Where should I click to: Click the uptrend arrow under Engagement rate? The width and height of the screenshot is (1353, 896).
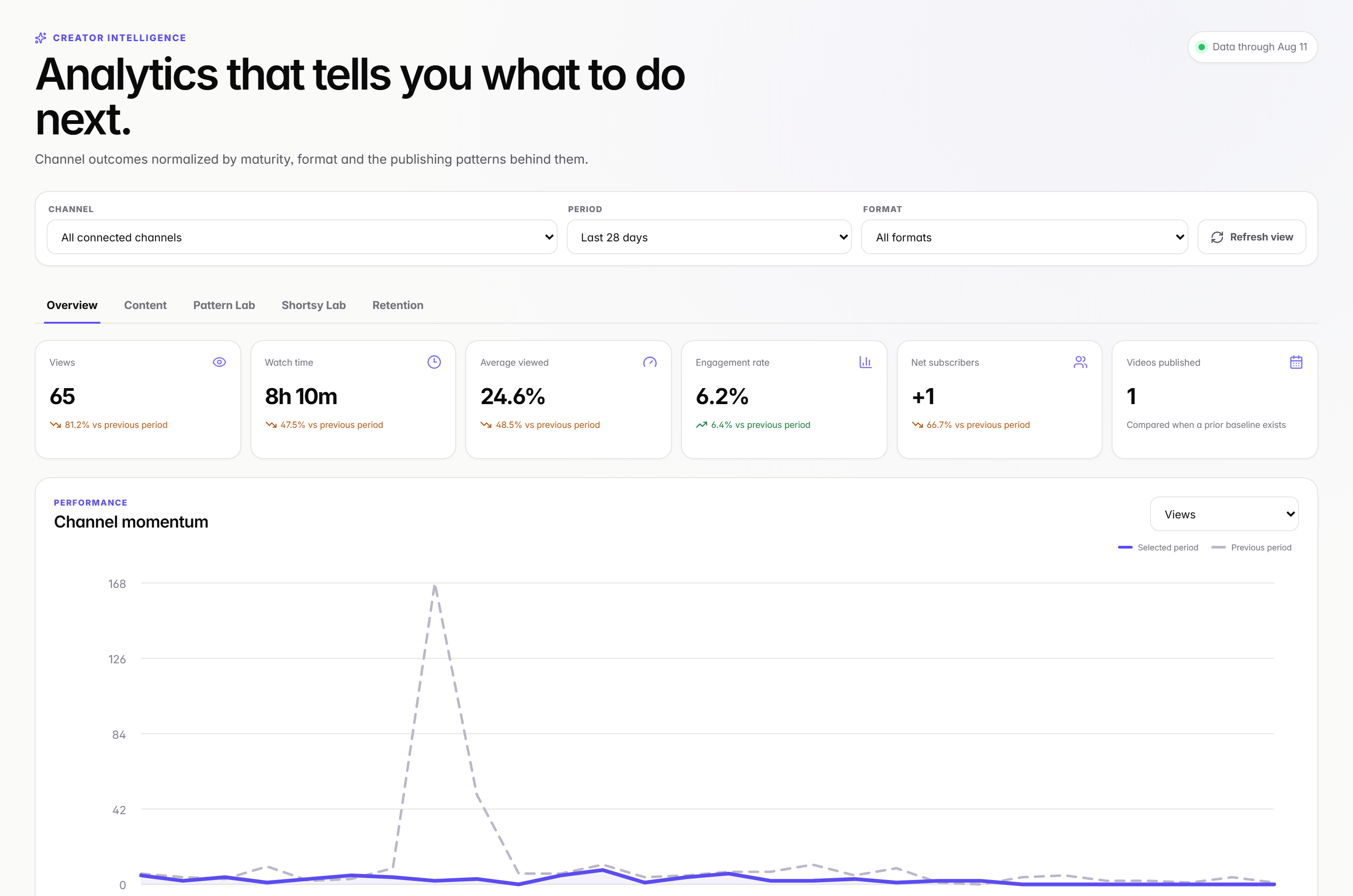(x=702, y=425)
